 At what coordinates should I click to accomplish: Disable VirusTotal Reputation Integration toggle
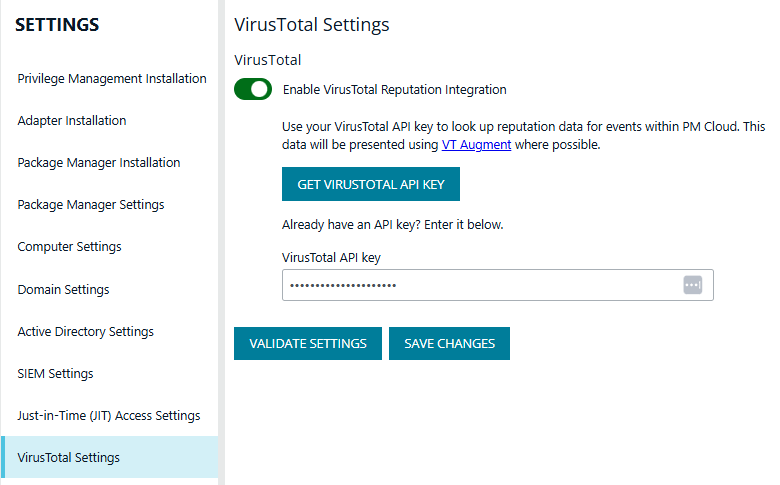pyautogui.click(x=253, y=90)
